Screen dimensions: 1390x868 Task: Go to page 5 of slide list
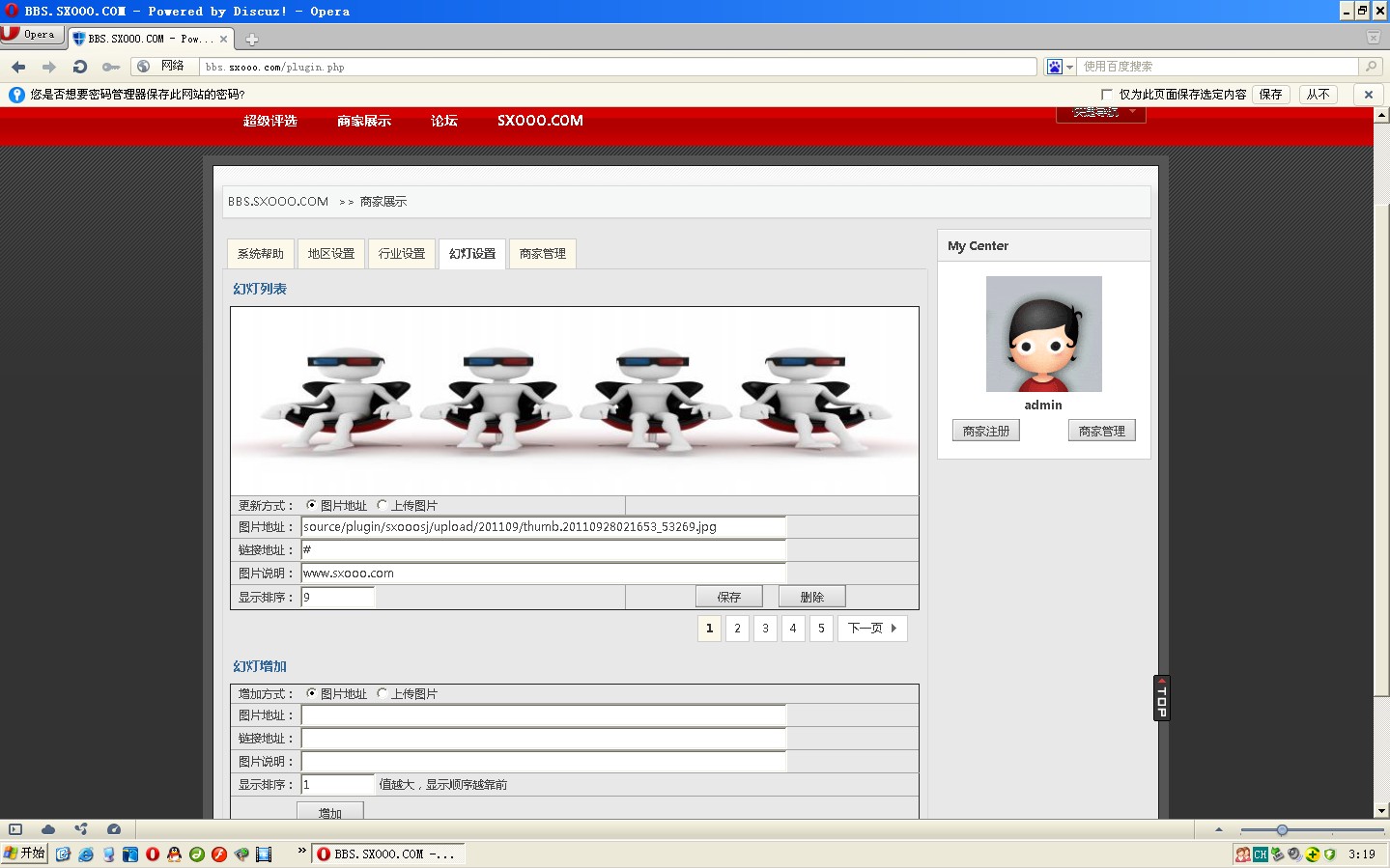click(x=822, y=629)
